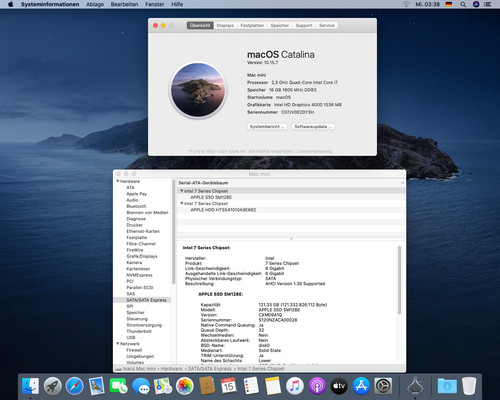Open Calendar icon showing 15

click(229, 386)
